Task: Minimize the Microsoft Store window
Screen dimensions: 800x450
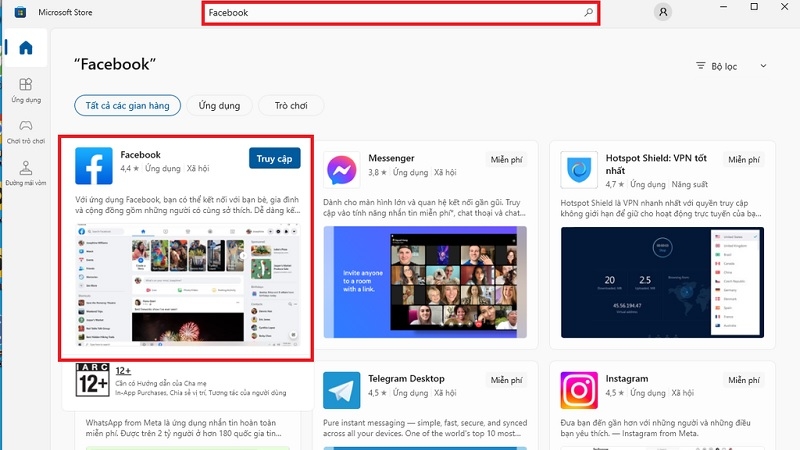Action: click(x=723, y=7)
